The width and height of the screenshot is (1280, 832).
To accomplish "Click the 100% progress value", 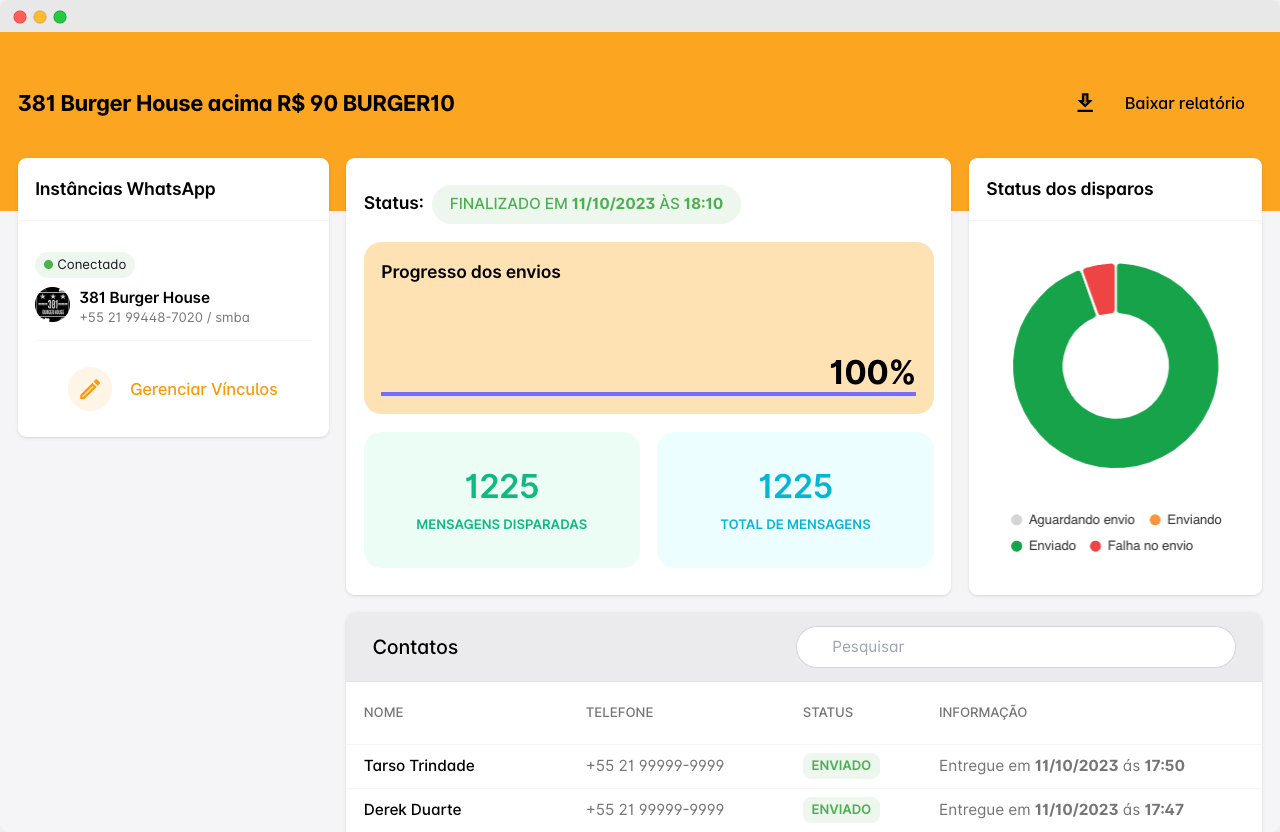I will coord(872,373).
